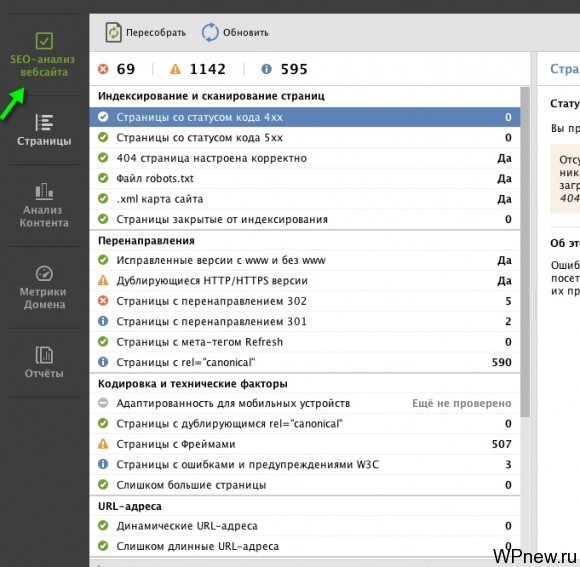This screenshot has width=580, height=567.
Task: Open the Страницы sidebar section
Action: (44, 130)
